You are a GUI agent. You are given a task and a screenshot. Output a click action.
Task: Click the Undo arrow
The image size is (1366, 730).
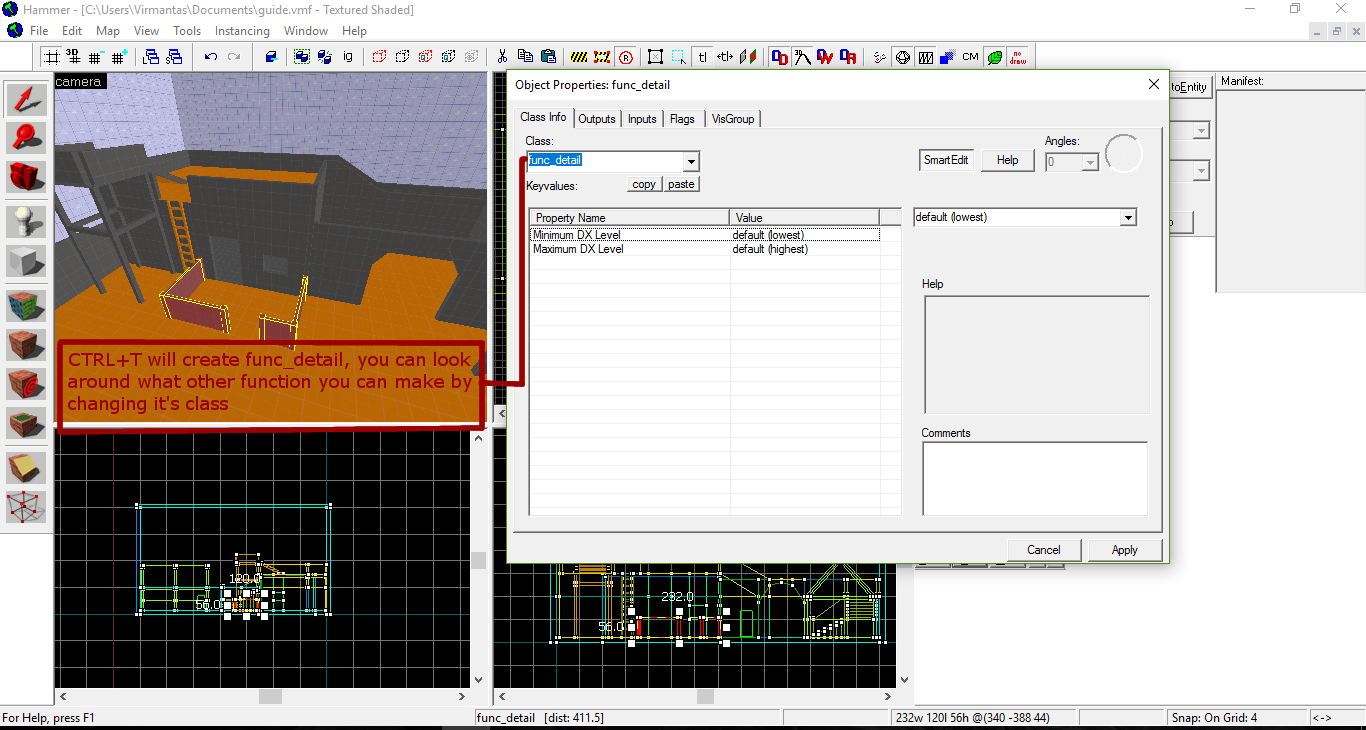pos(211,57)
